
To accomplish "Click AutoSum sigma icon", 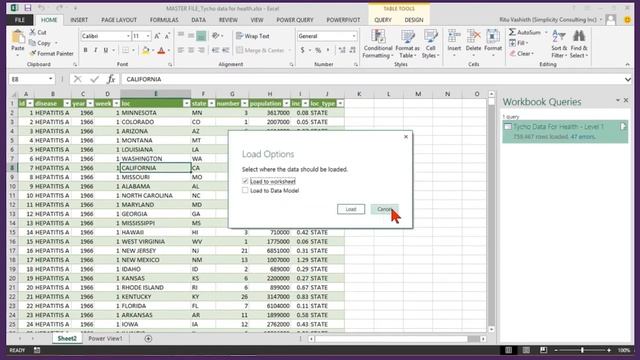I will point(512,32).
